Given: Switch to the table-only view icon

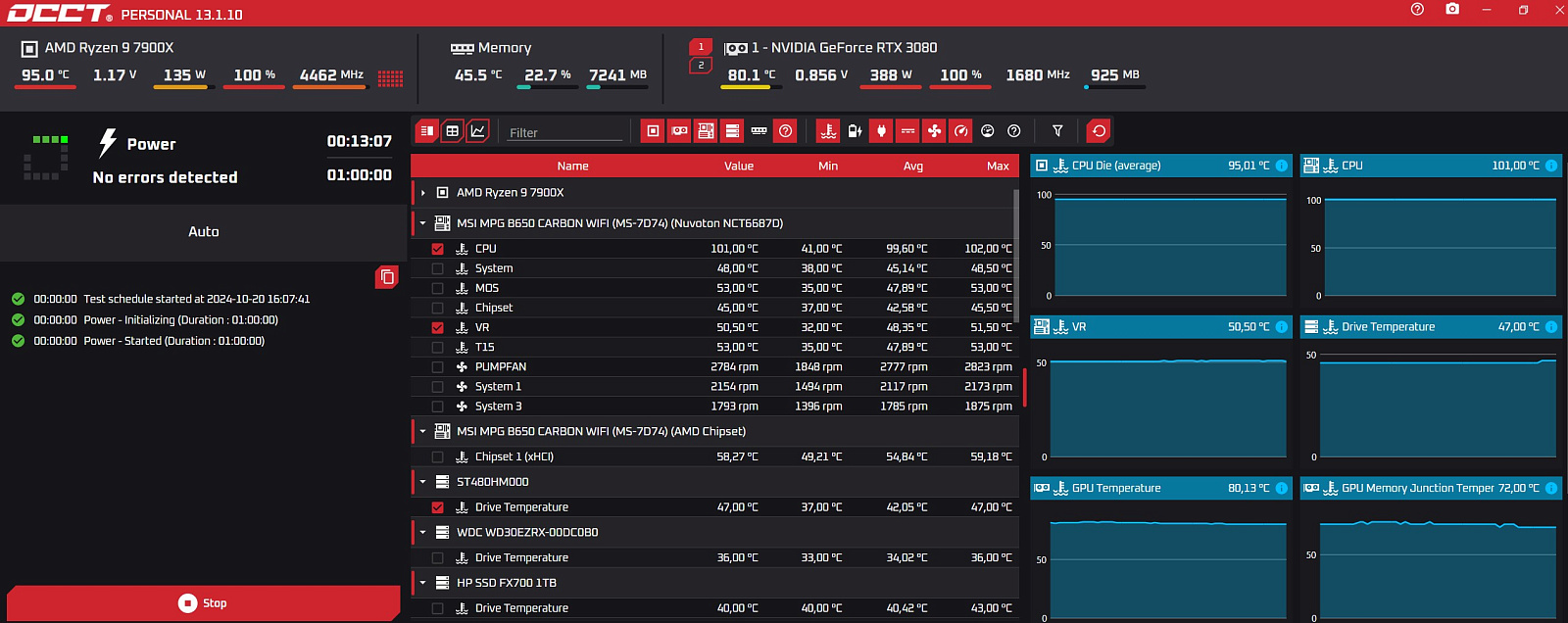Looking at the screenshot, I should 452,131.
